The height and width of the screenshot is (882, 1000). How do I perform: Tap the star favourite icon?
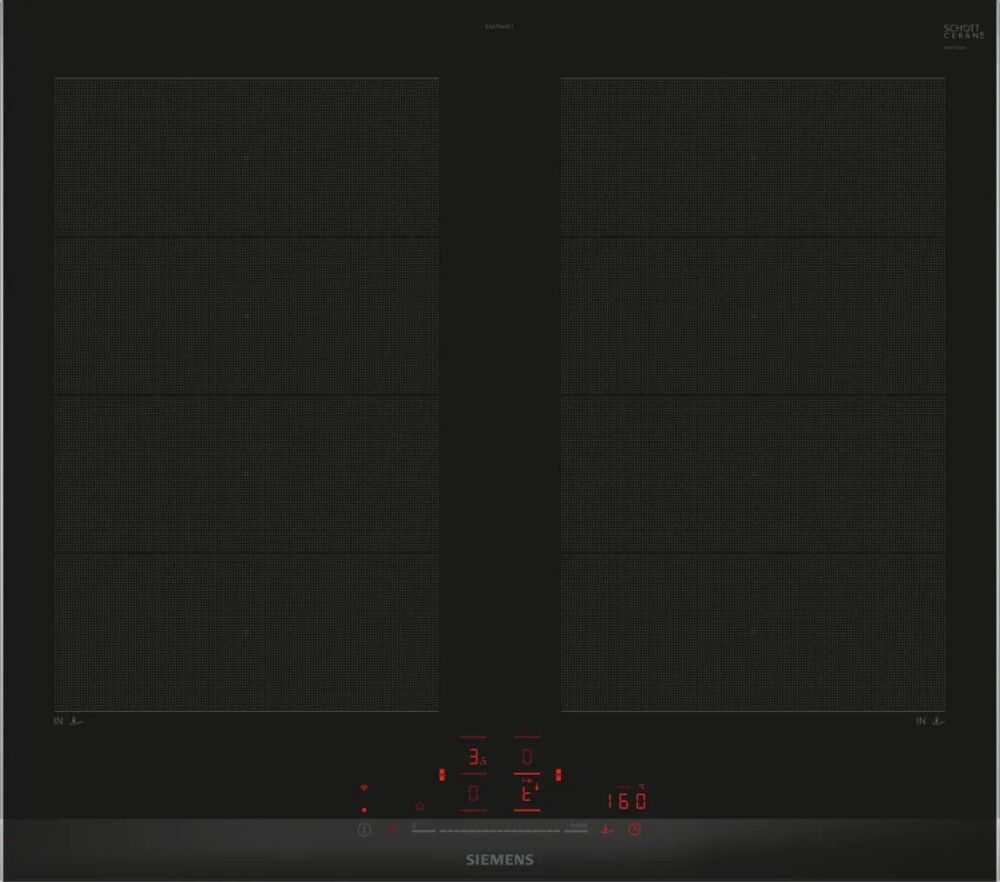click(419, 805)
